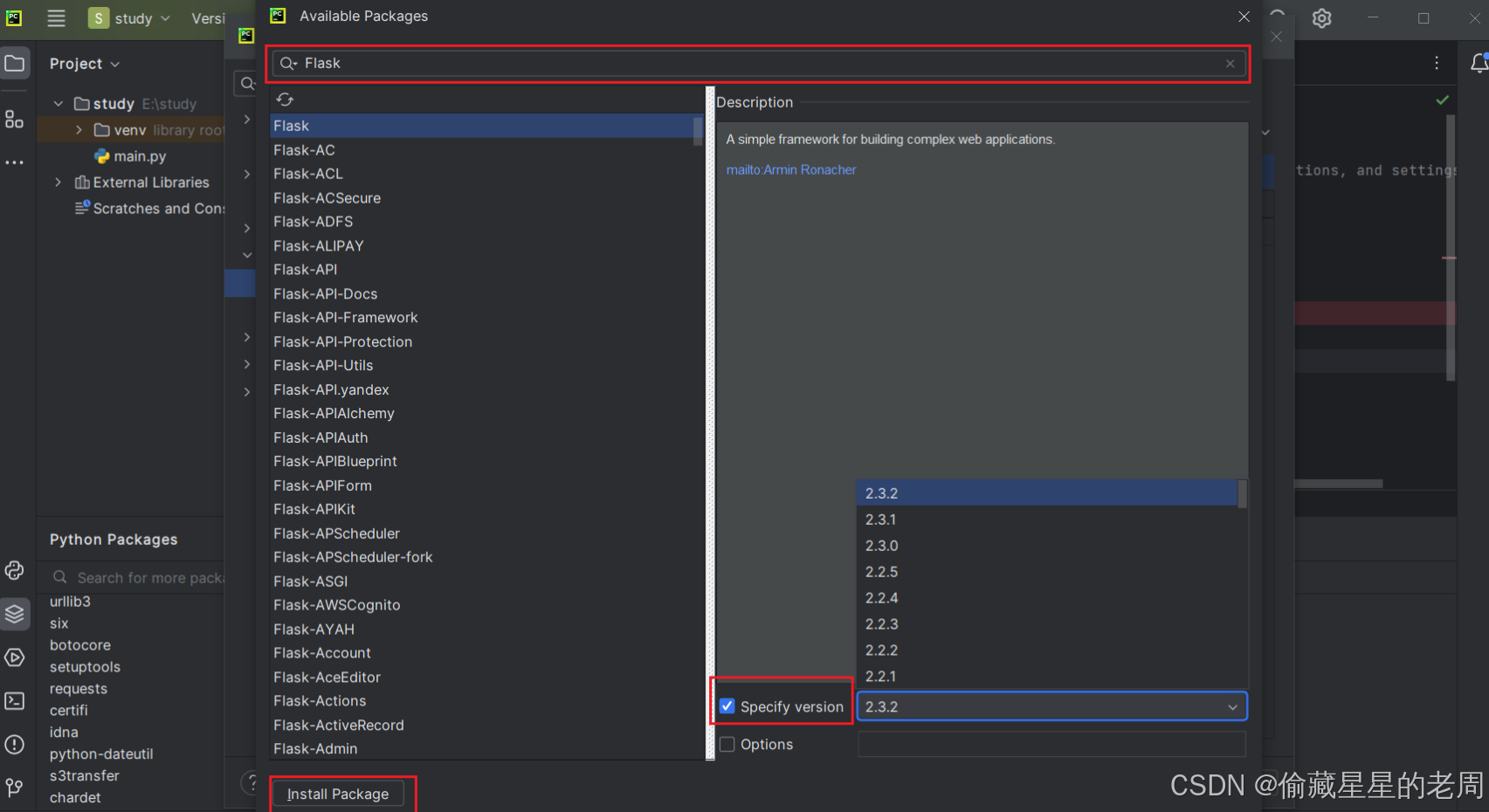Uncheck the Specify version checkbox

(727, 706)
